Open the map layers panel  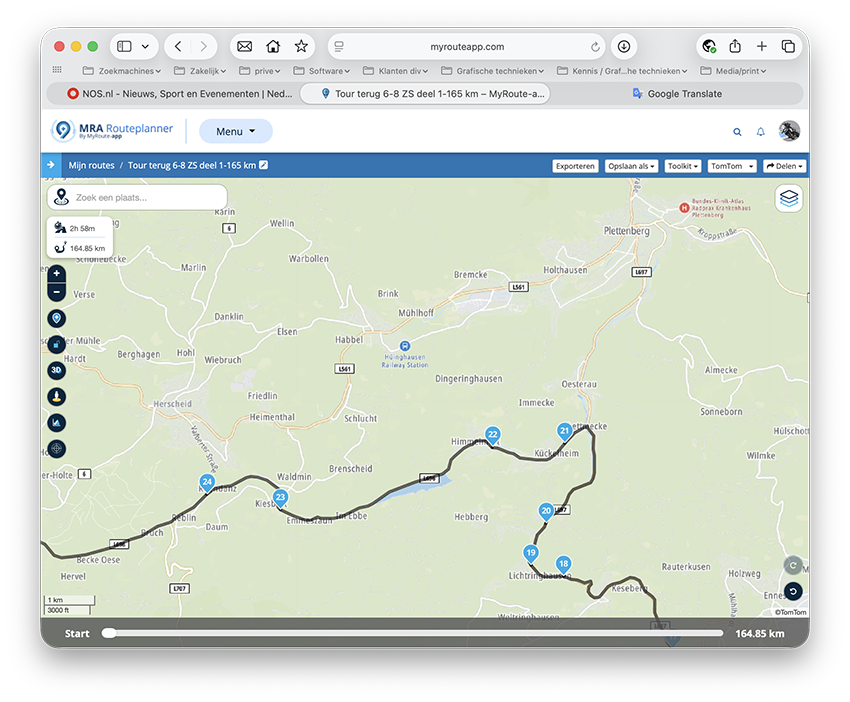tap(789, 198)
